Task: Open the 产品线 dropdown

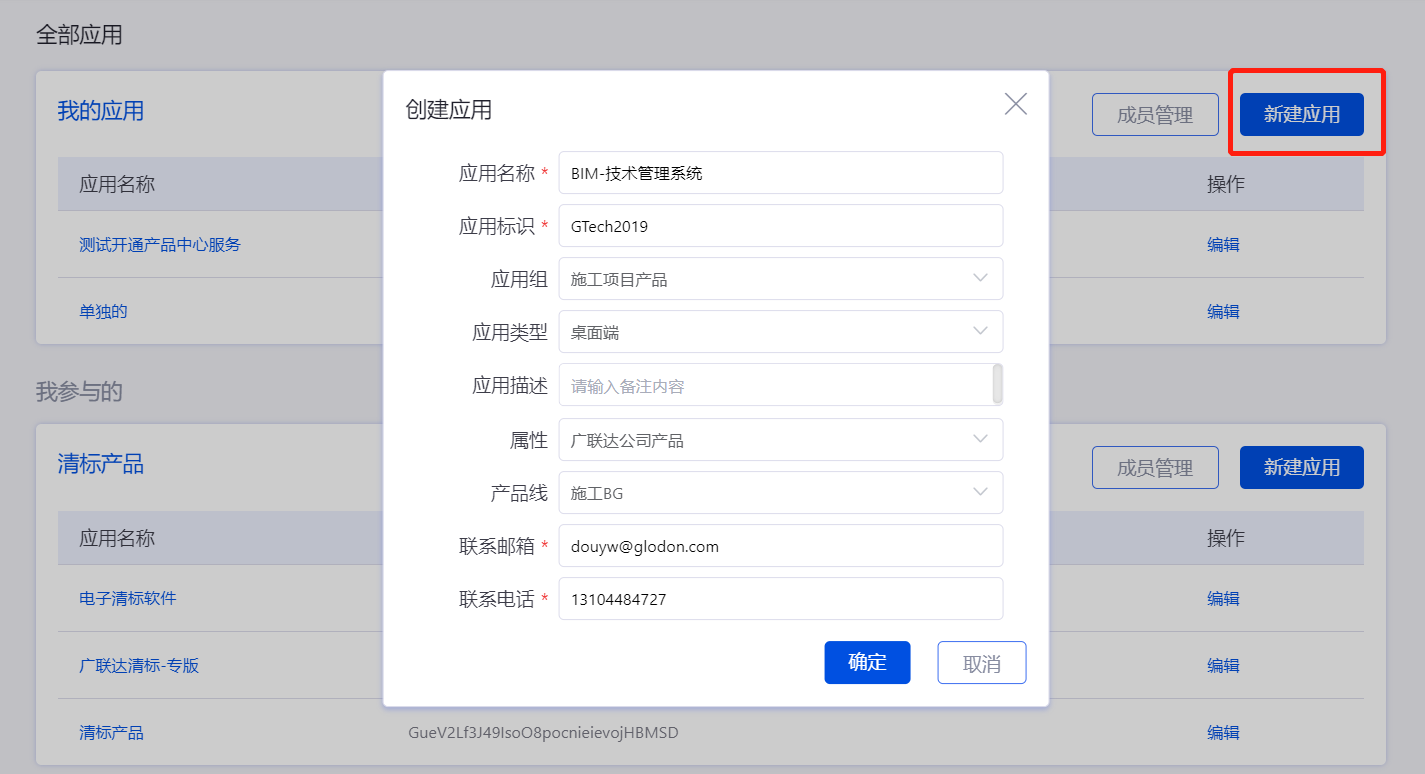Action: 780,493
